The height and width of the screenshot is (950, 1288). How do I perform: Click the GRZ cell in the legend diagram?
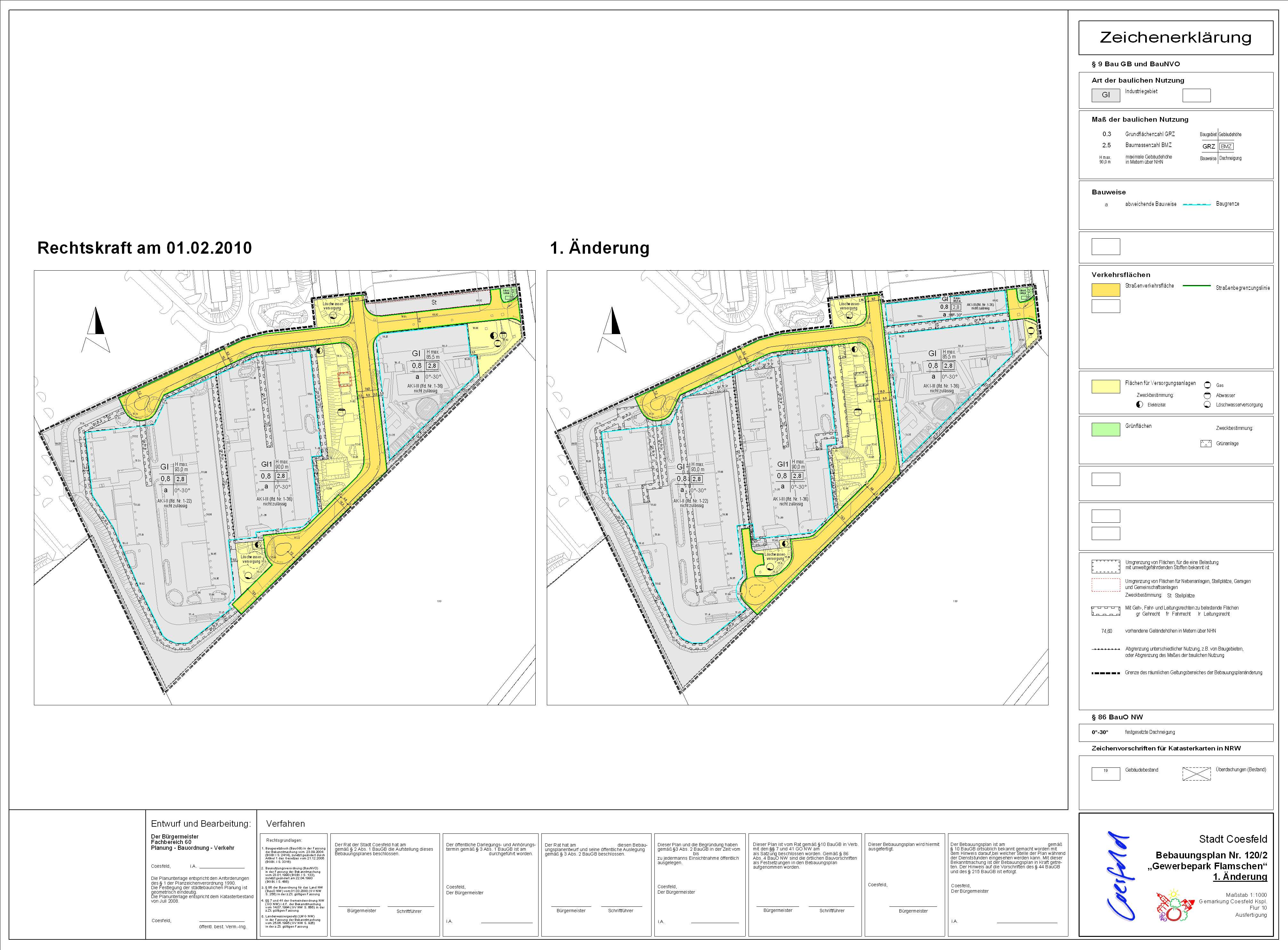point(1208,147)
